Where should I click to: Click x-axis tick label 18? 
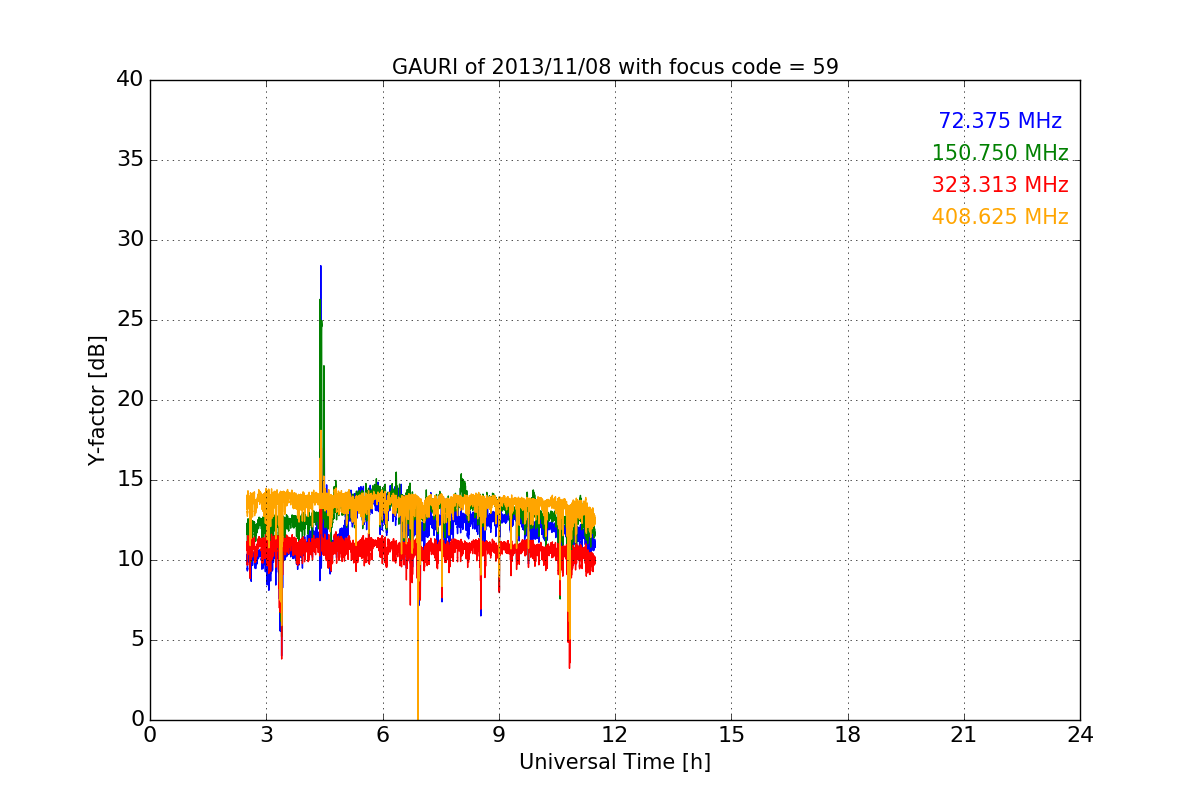pyautogui.click(x=847, y=734)
